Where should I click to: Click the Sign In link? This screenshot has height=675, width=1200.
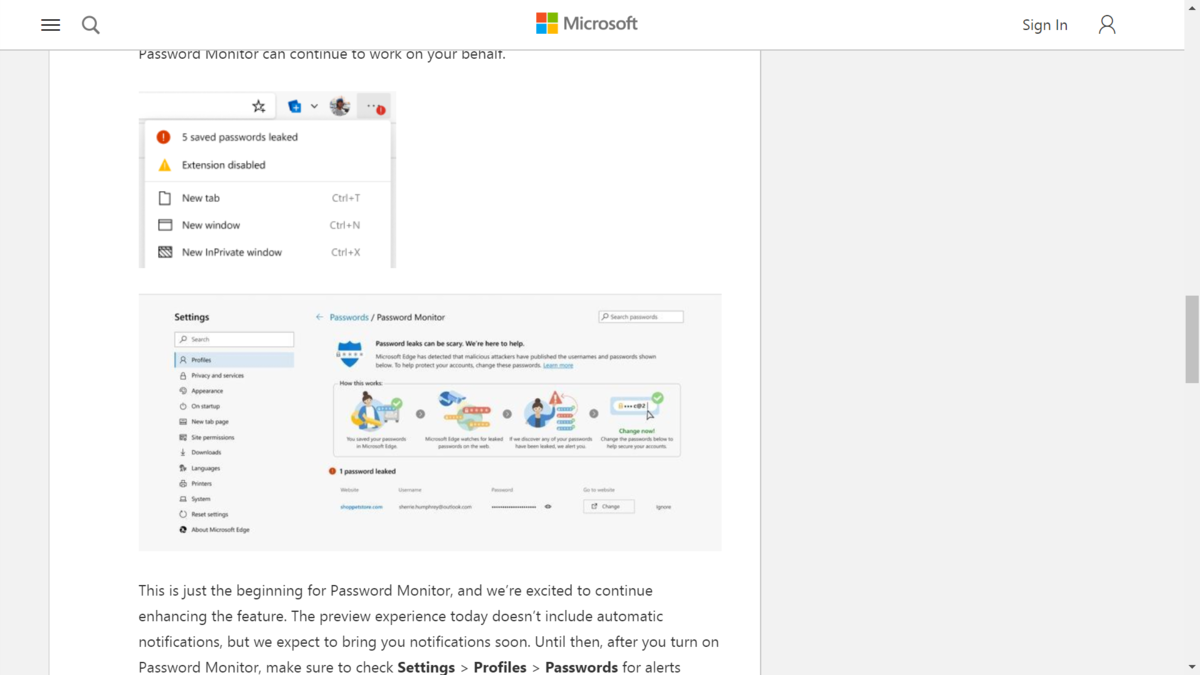point(1045,25)
